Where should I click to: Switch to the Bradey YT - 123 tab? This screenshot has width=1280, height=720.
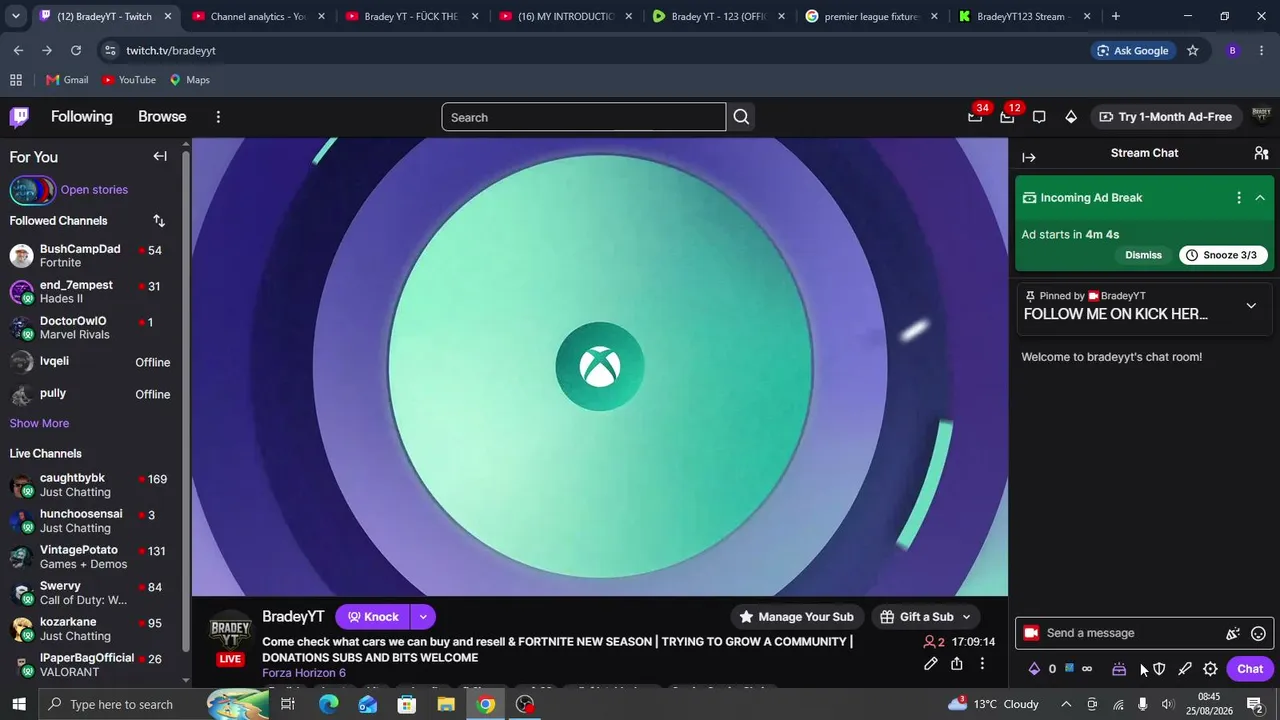coord(718,16)
